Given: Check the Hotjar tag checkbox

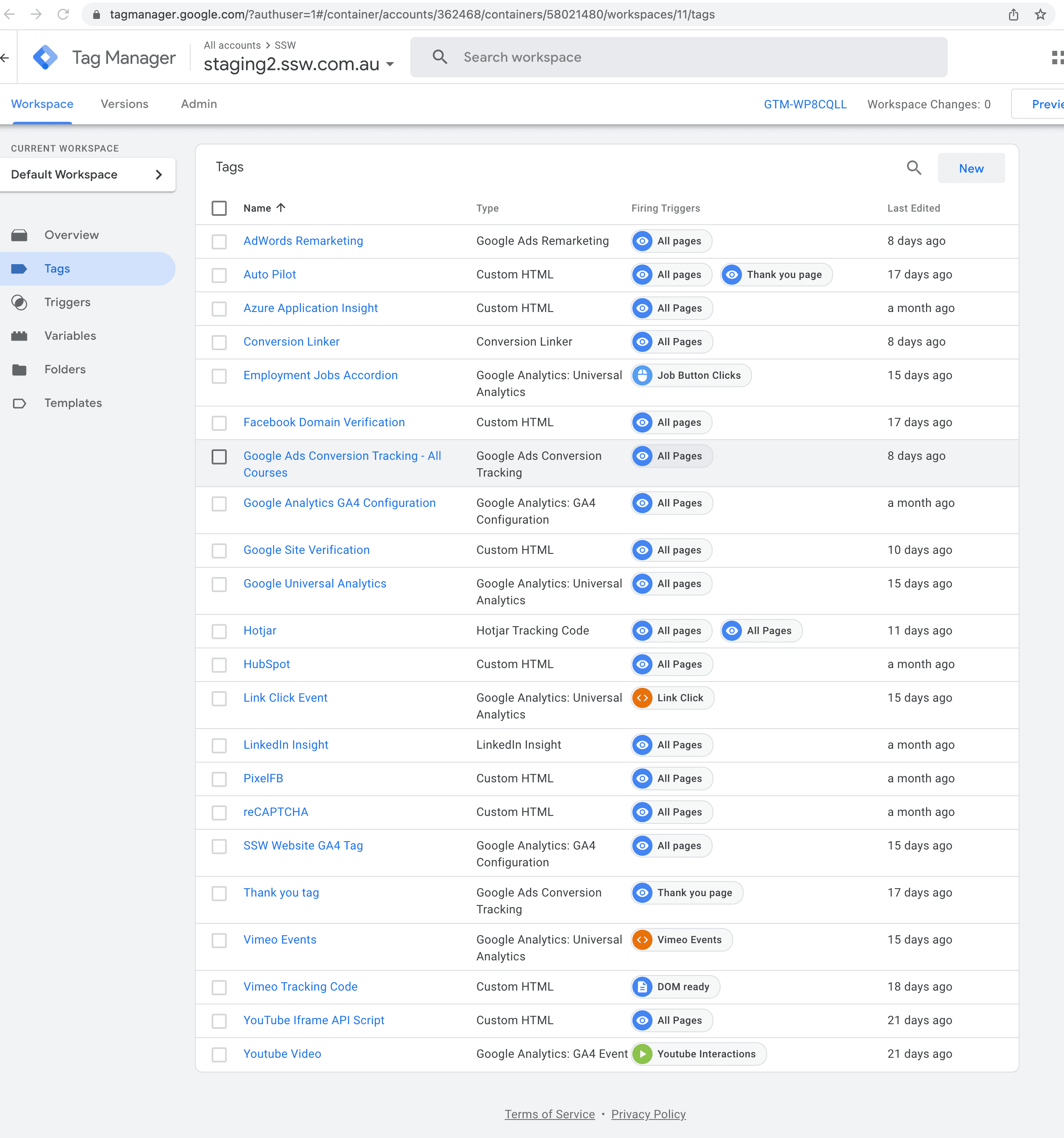Looking at the screenshot, I should (219, 631).
